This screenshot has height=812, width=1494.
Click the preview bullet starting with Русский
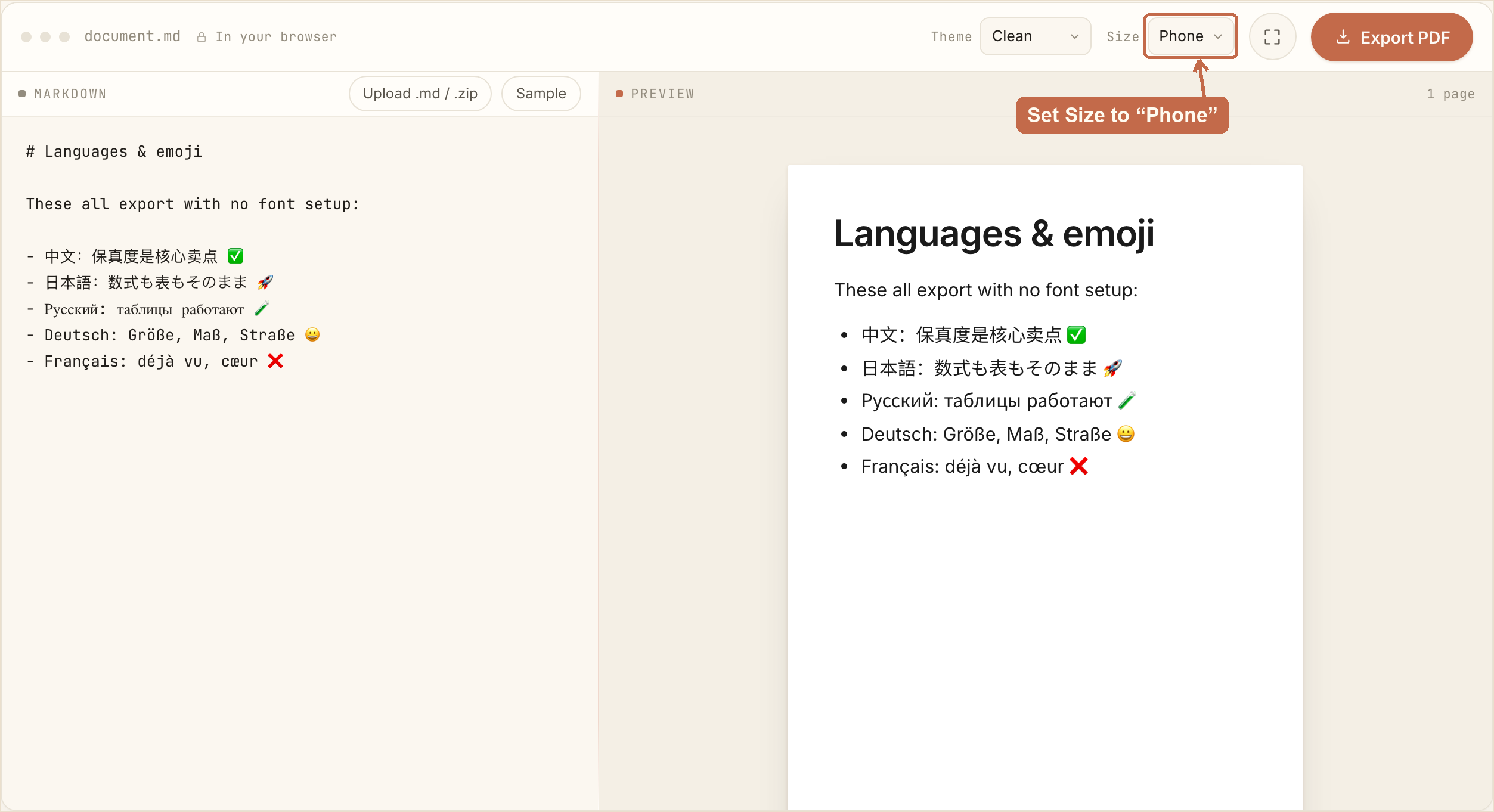[999, 401]
